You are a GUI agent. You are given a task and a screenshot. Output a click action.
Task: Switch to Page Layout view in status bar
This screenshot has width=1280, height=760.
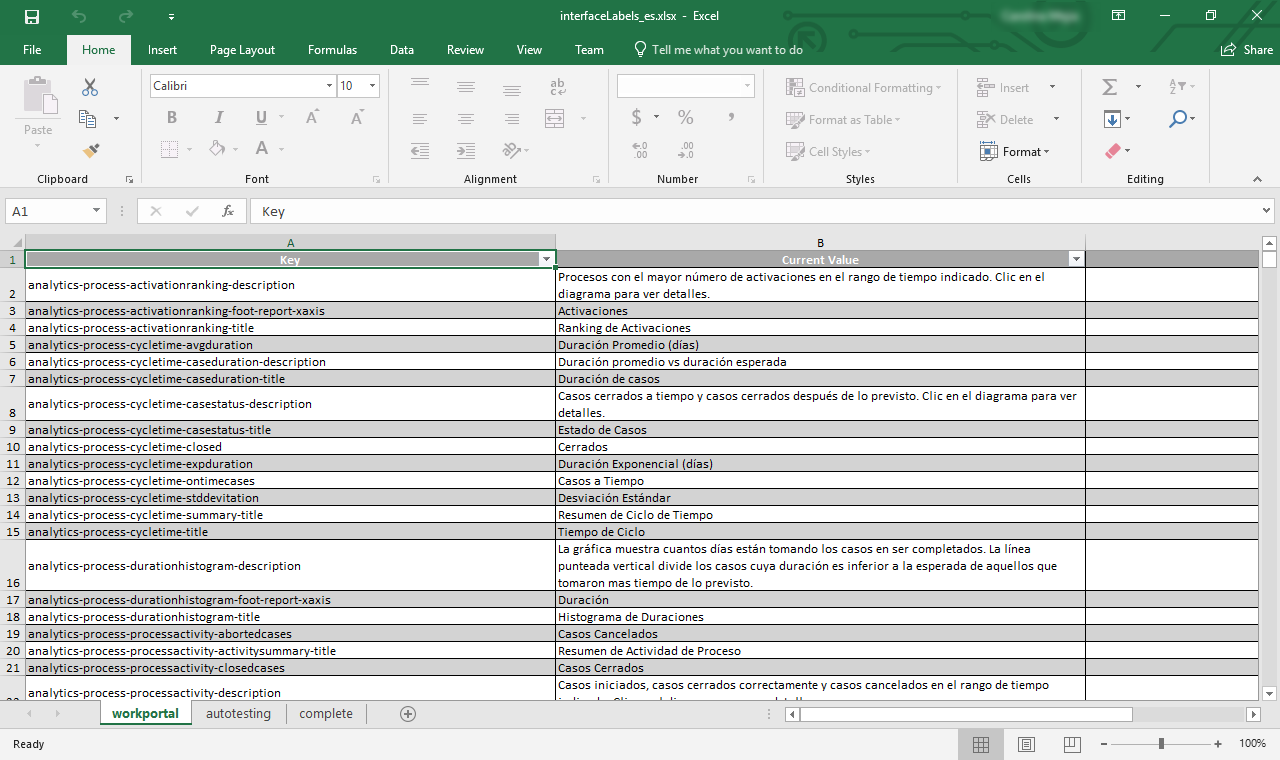pos(1026,744)
